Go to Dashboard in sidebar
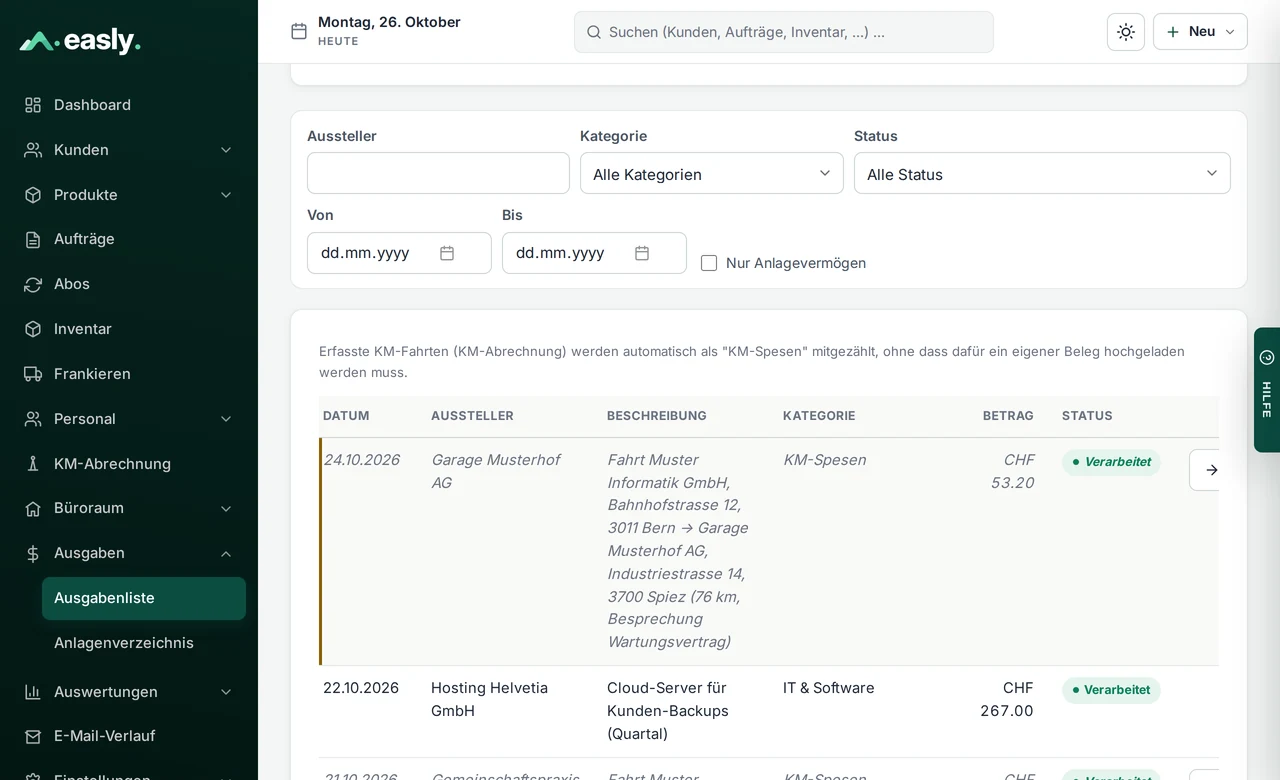This screenshot has width=1280, height=780. 129,105
